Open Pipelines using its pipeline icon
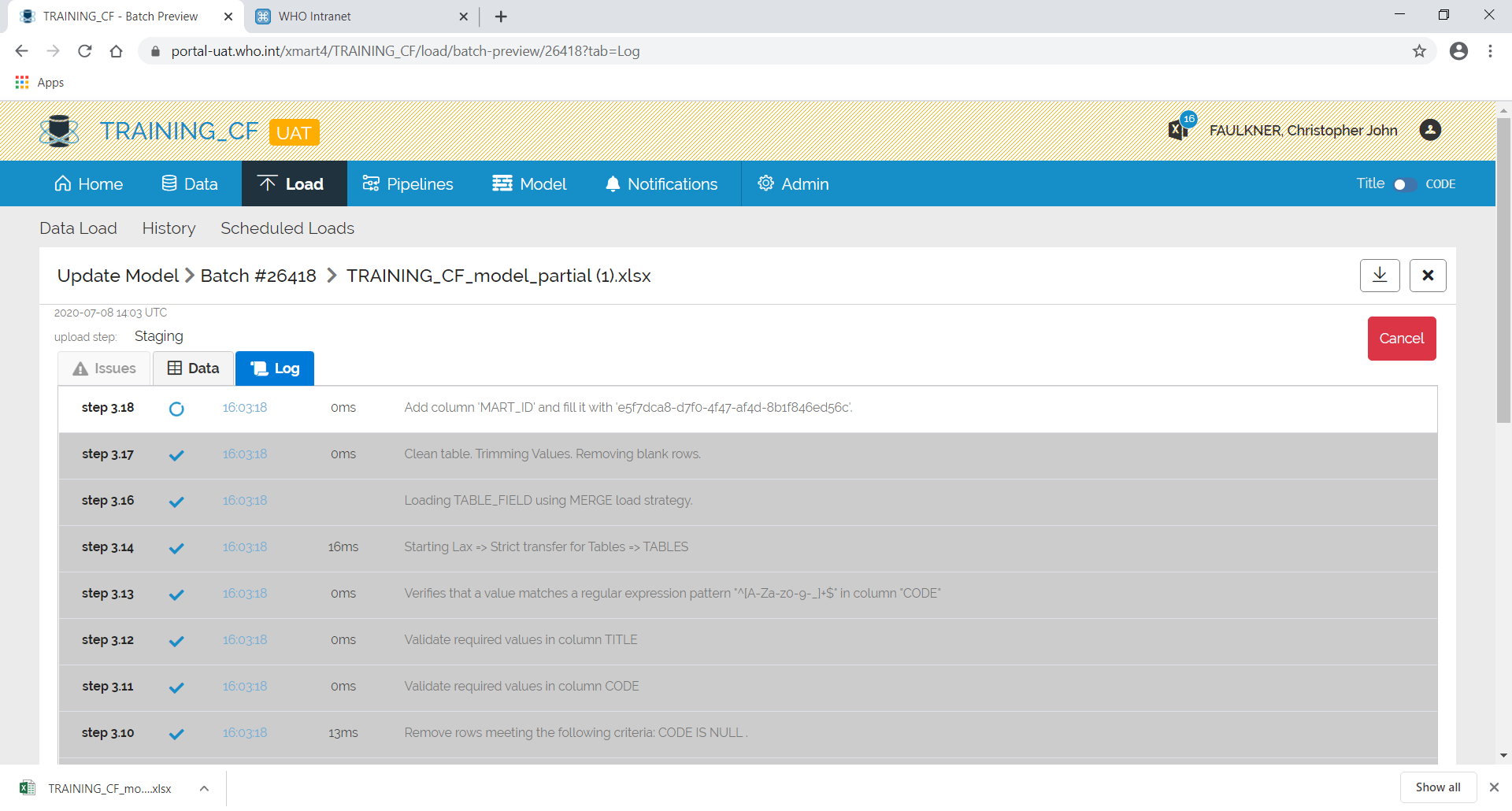Screen dimensions: 1512x811 tap(371, 183)
